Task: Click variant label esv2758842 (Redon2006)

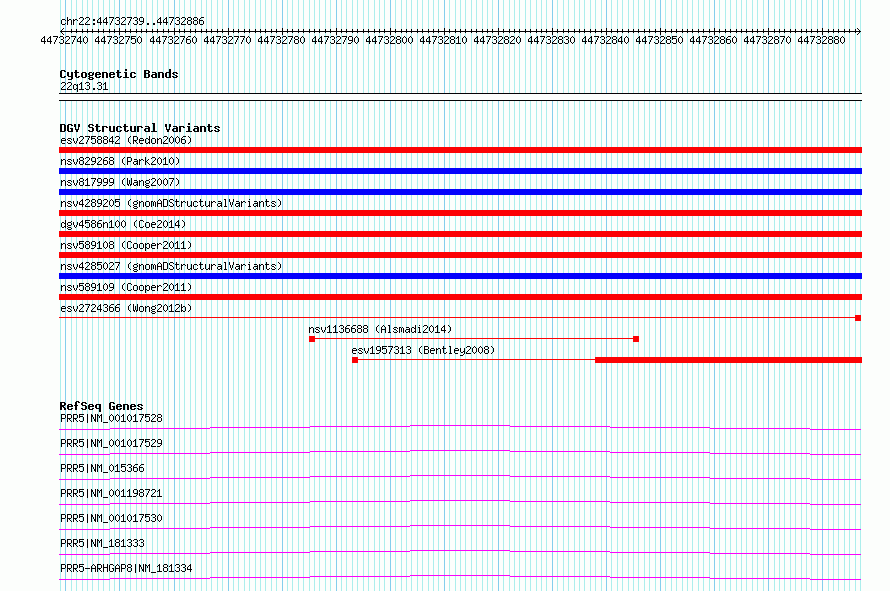Action: pos(126,140)
